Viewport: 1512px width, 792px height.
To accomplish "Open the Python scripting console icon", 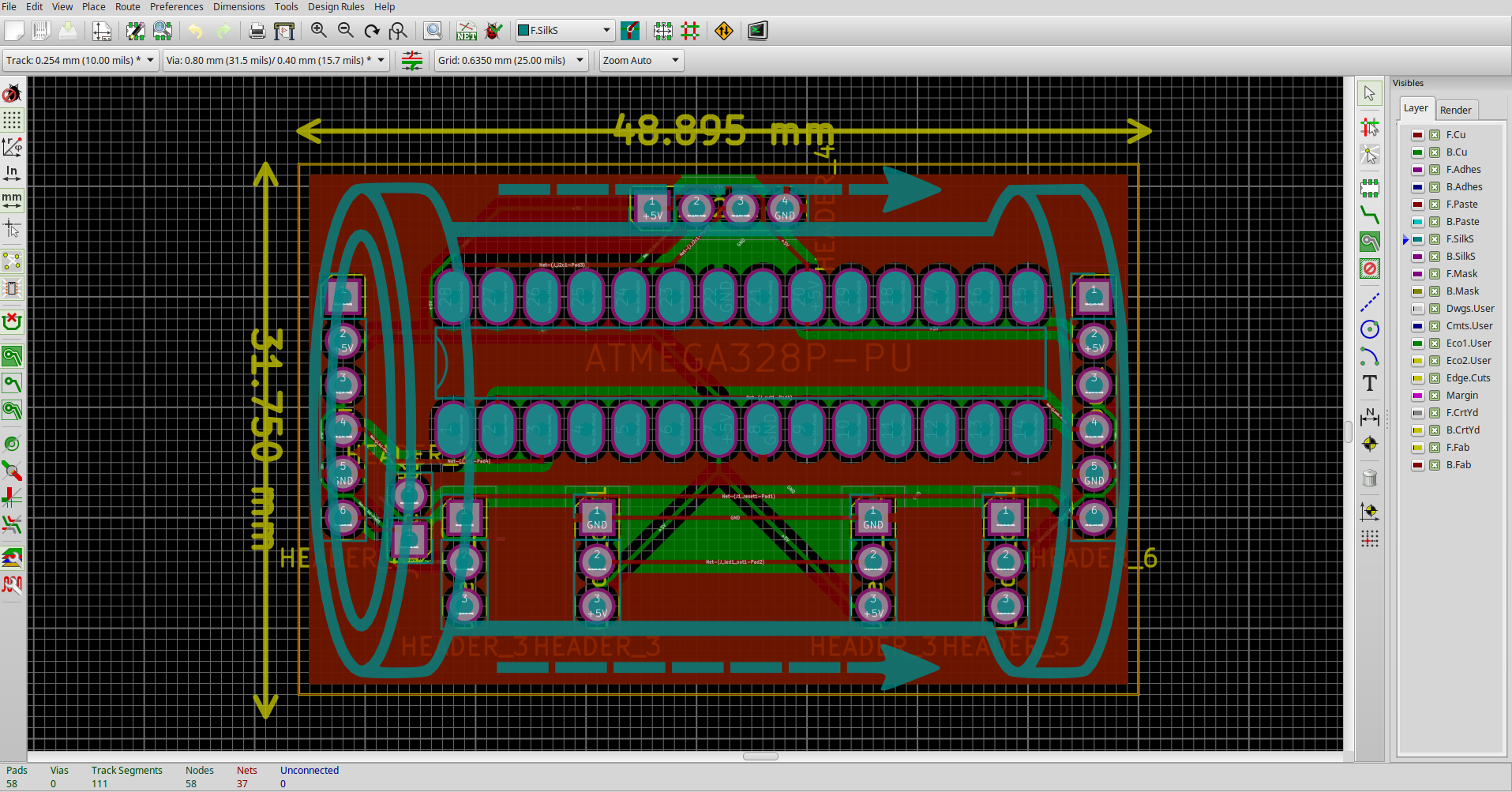I will tap(757, 31).
